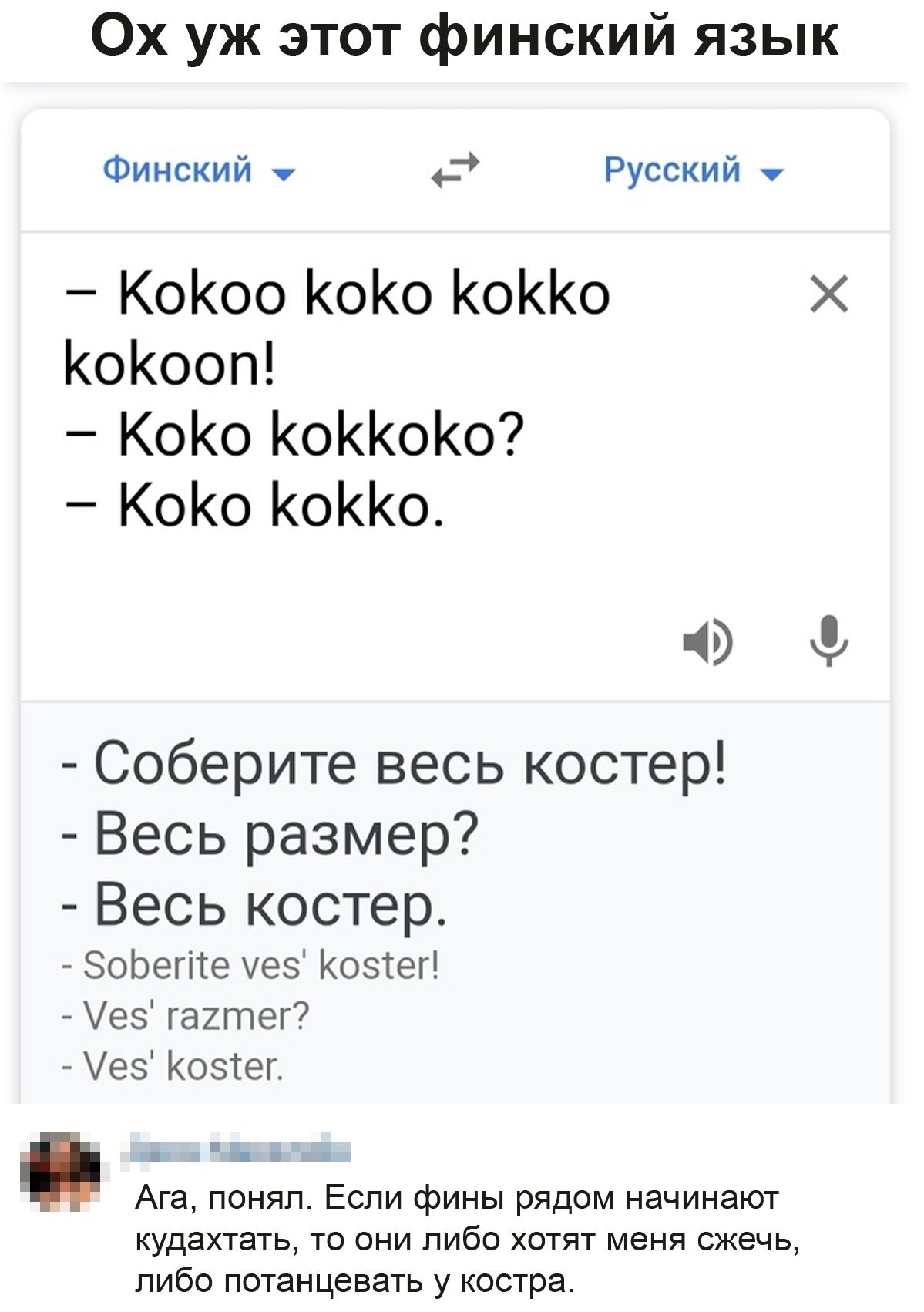Select translation 'Соберите весь костер!'

point(408,764)
